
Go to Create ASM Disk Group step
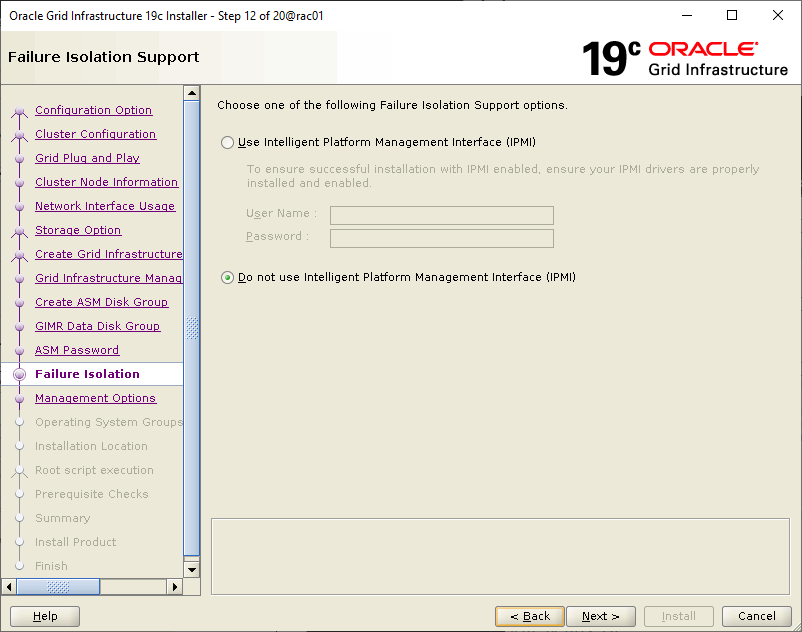101,303
